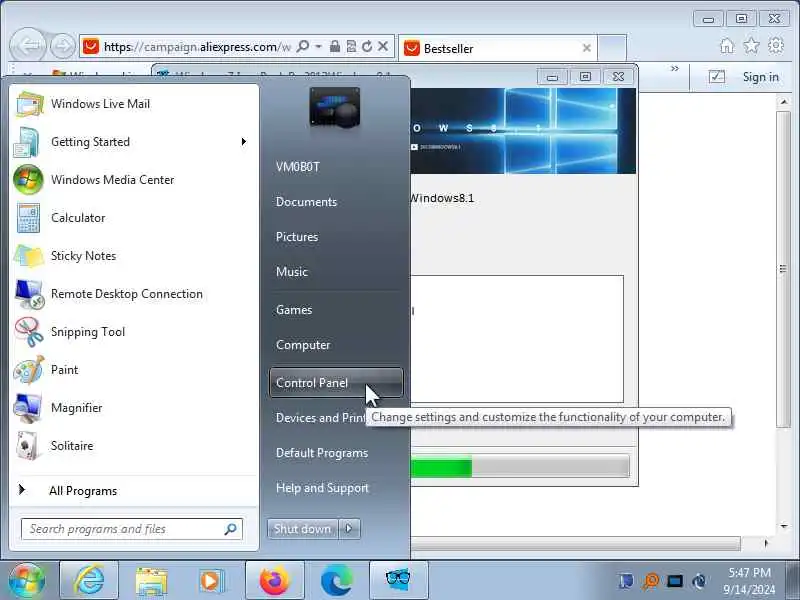Open Windows Media Player taskbar icon
This screenshot has height=600, width=800.
(211, 581)
